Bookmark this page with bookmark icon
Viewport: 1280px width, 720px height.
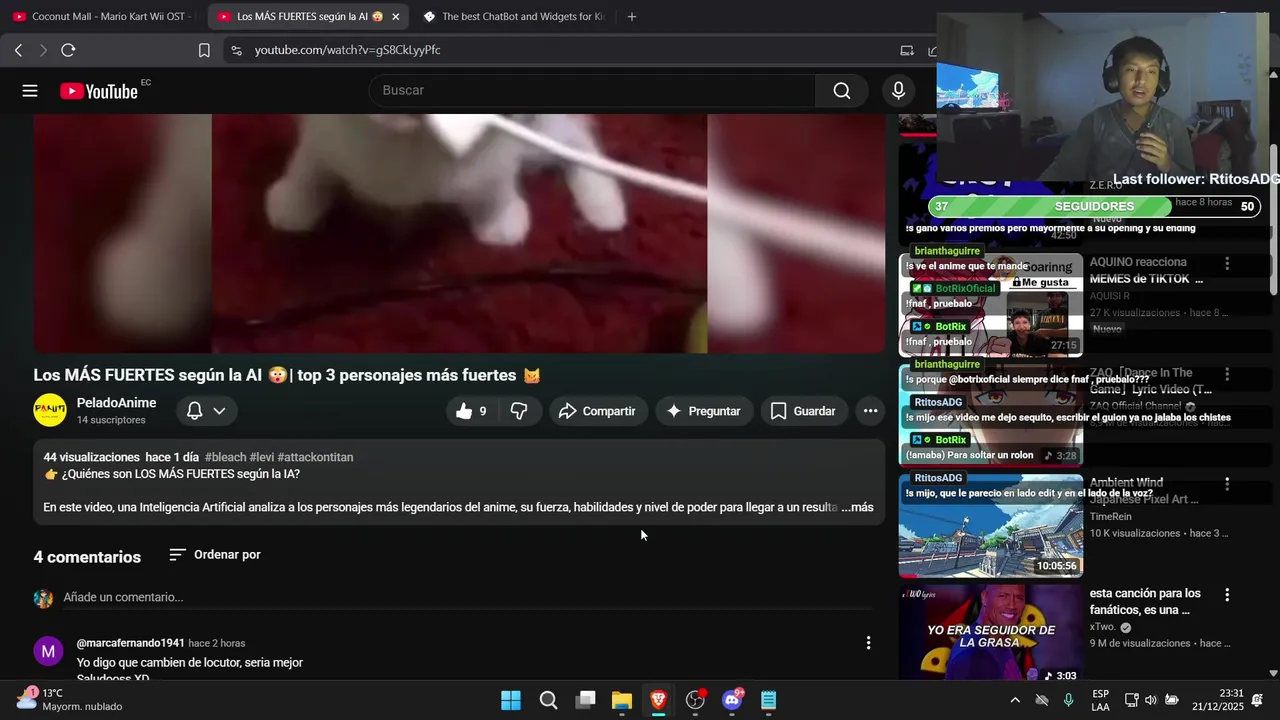click(204, 50)
